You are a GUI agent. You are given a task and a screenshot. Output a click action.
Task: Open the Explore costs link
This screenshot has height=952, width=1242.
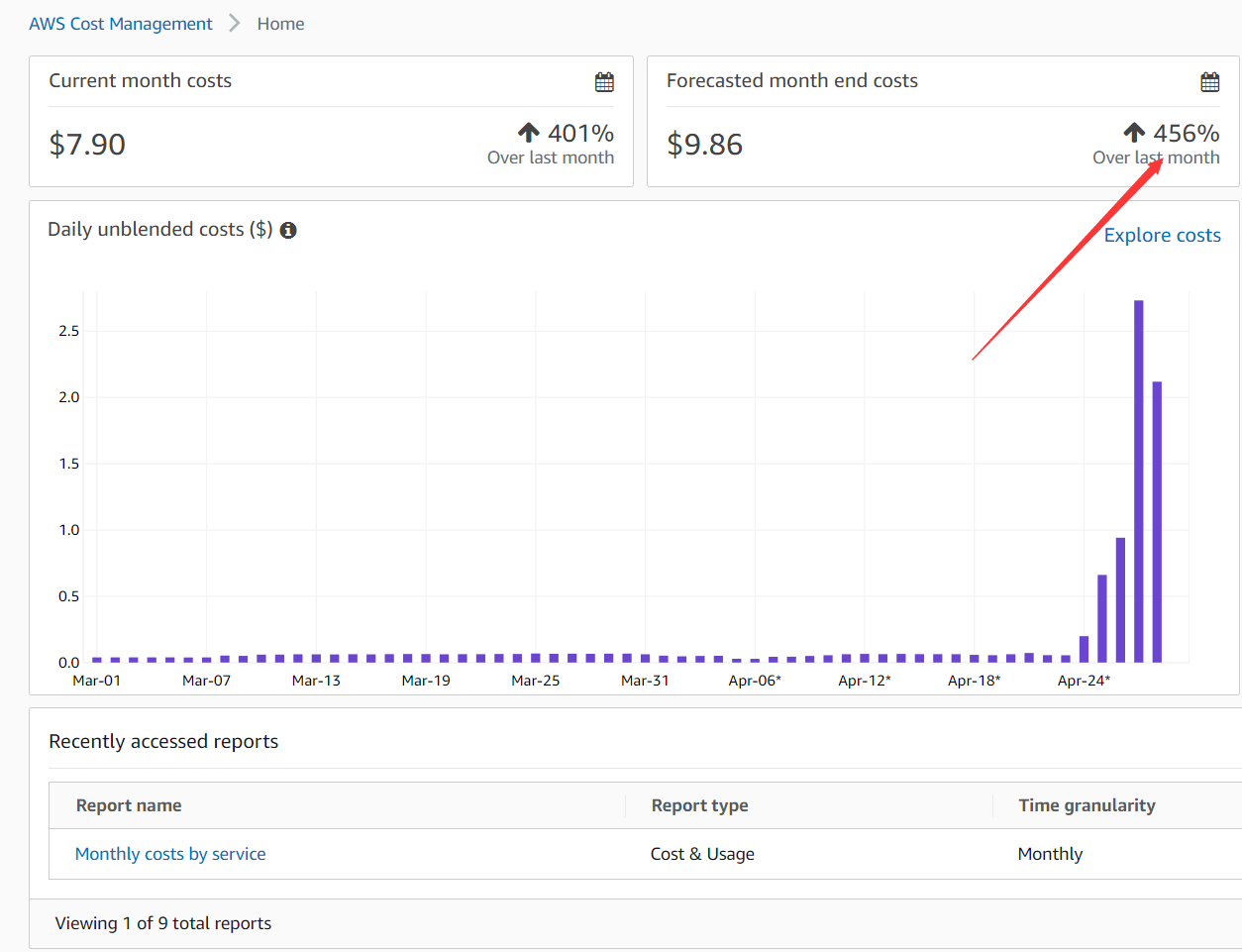pos(1163,235)
